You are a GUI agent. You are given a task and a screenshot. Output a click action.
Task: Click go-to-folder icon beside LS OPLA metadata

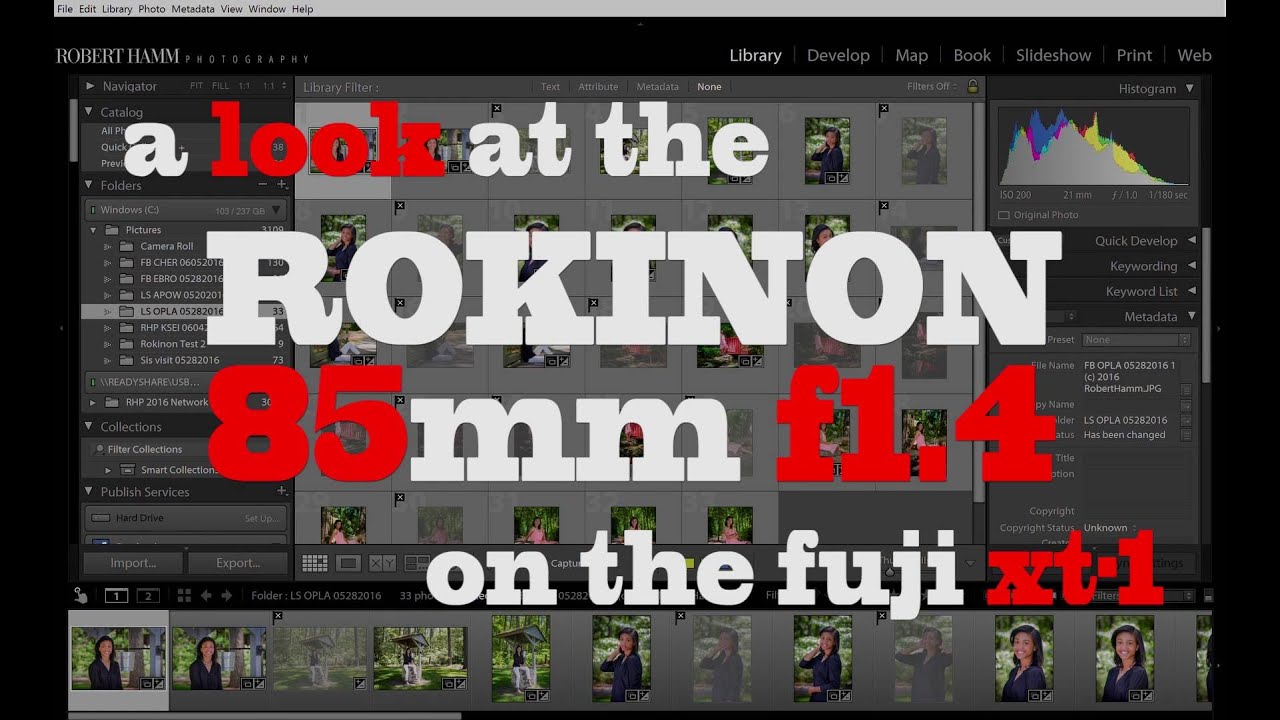tap(1186, 421)
